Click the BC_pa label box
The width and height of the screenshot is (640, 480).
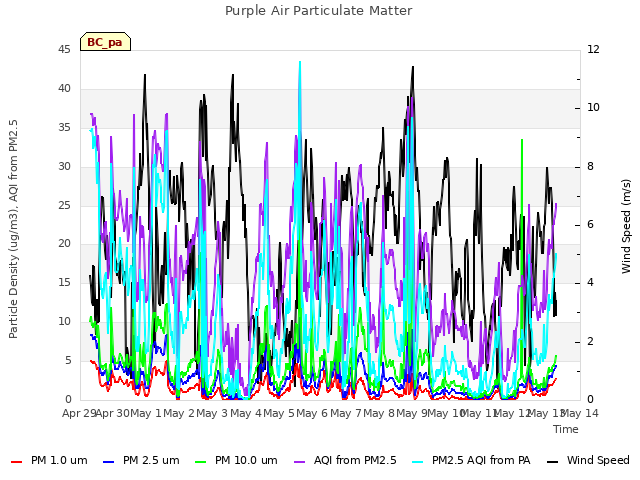[x=105, y=42]
